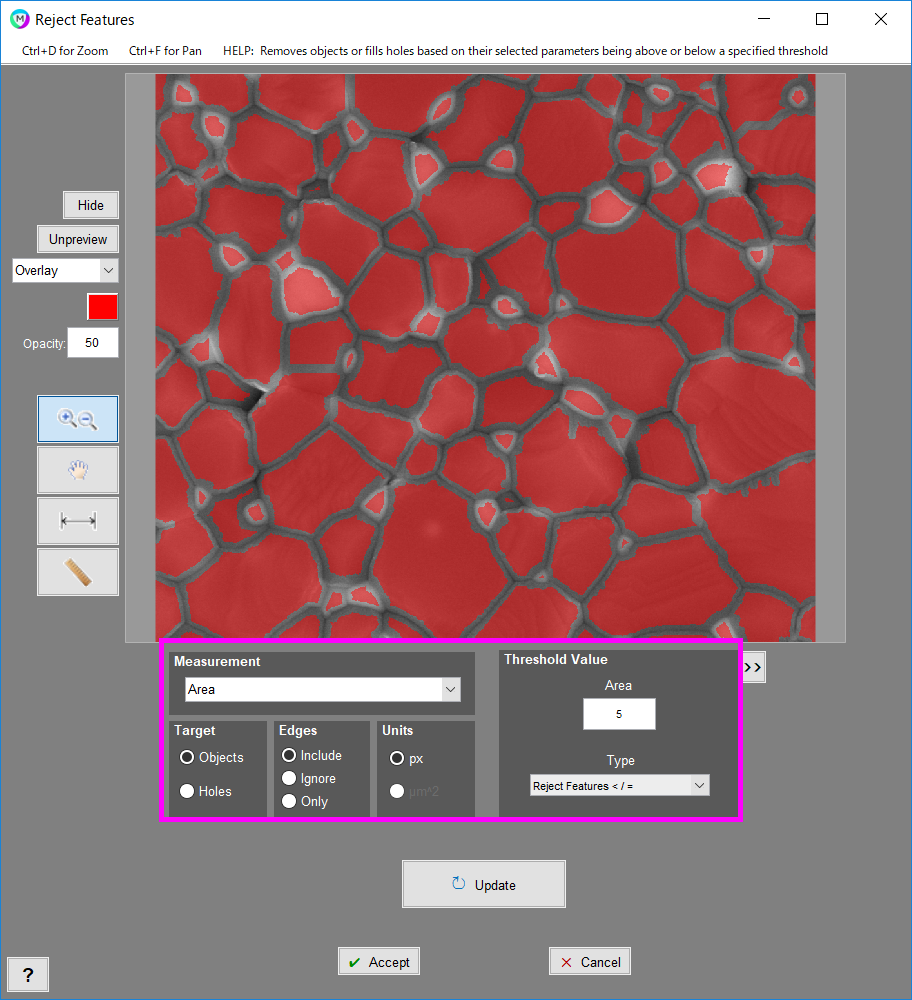
Task: Select the Holes target radio button
Action: coord(187,791)
